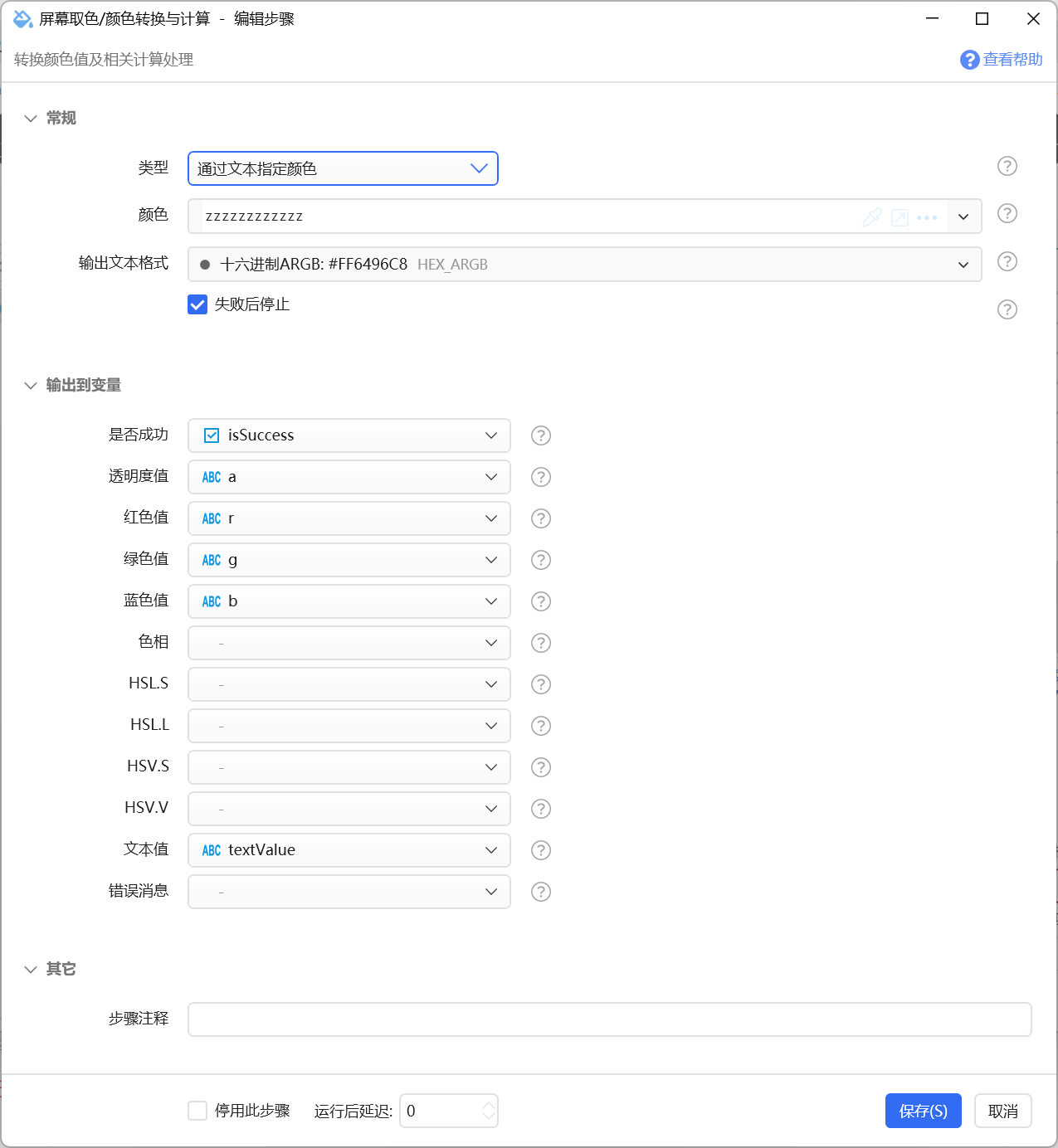Open the 输出文本格式 dropdown list
The image size is (1058, 1148).
click(x=585, y=265)
